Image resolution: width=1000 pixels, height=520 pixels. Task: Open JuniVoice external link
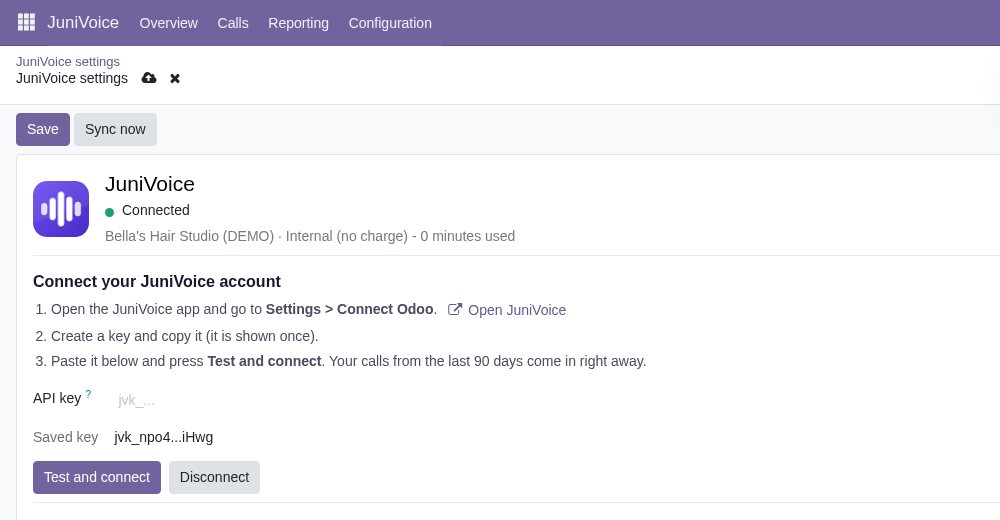[517, 310]
